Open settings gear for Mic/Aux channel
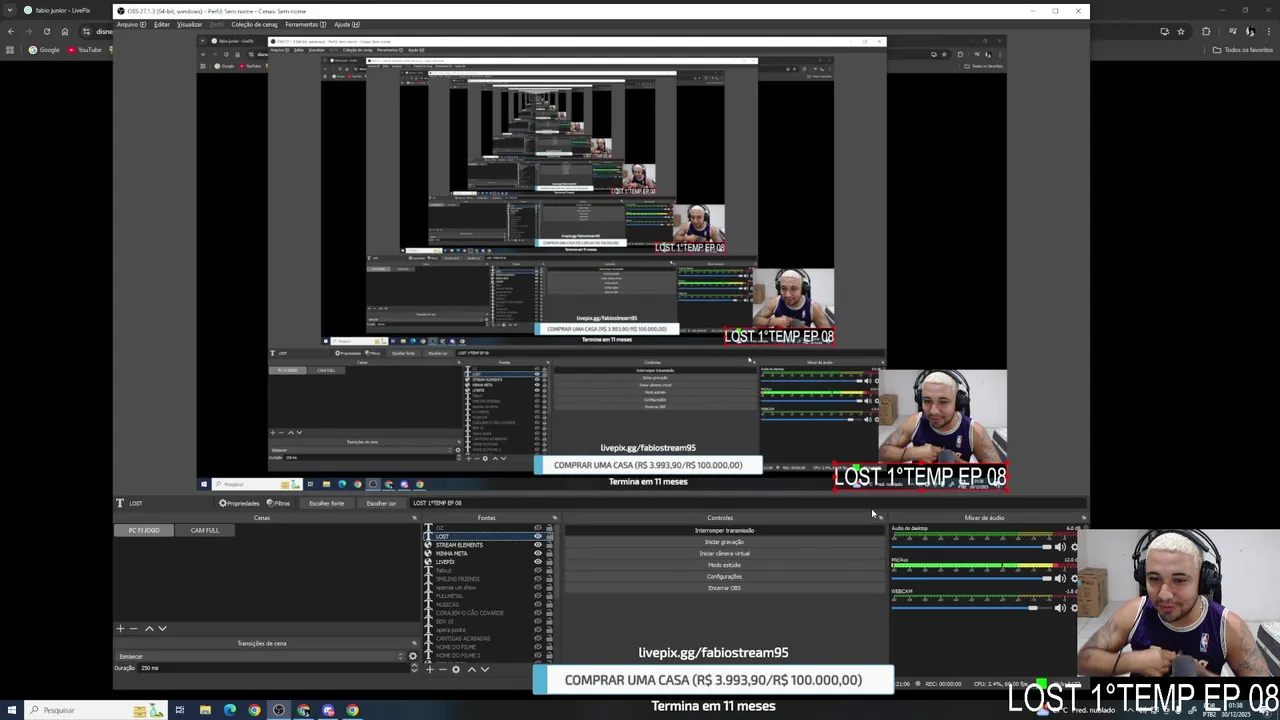Viewport: 1280px width, 720px height. tap(1074, 578)
